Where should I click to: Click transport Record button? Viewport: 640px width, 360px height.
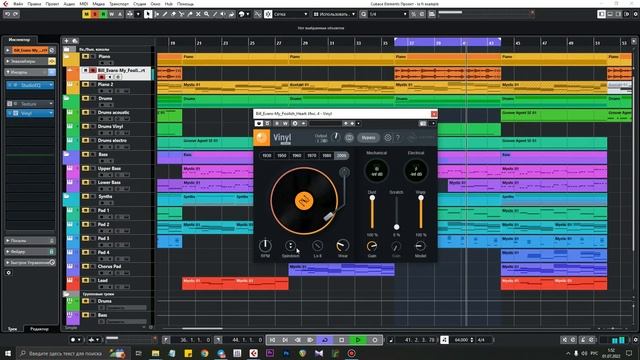[x=375, y=340]
